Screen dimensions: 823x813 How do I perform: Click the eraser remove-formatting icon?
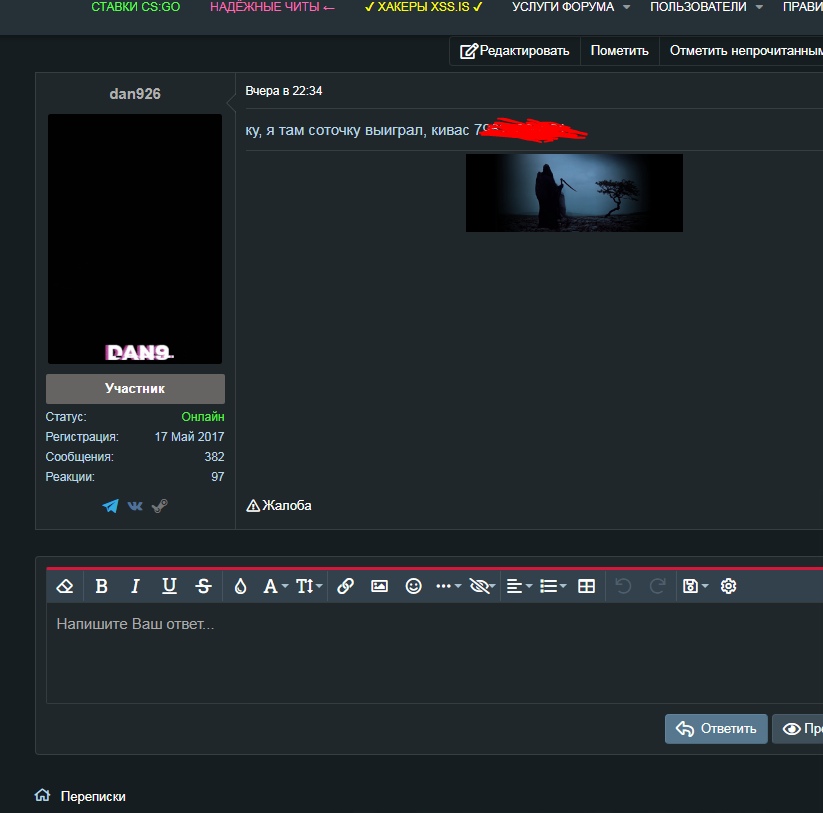(x=66, y=587)
